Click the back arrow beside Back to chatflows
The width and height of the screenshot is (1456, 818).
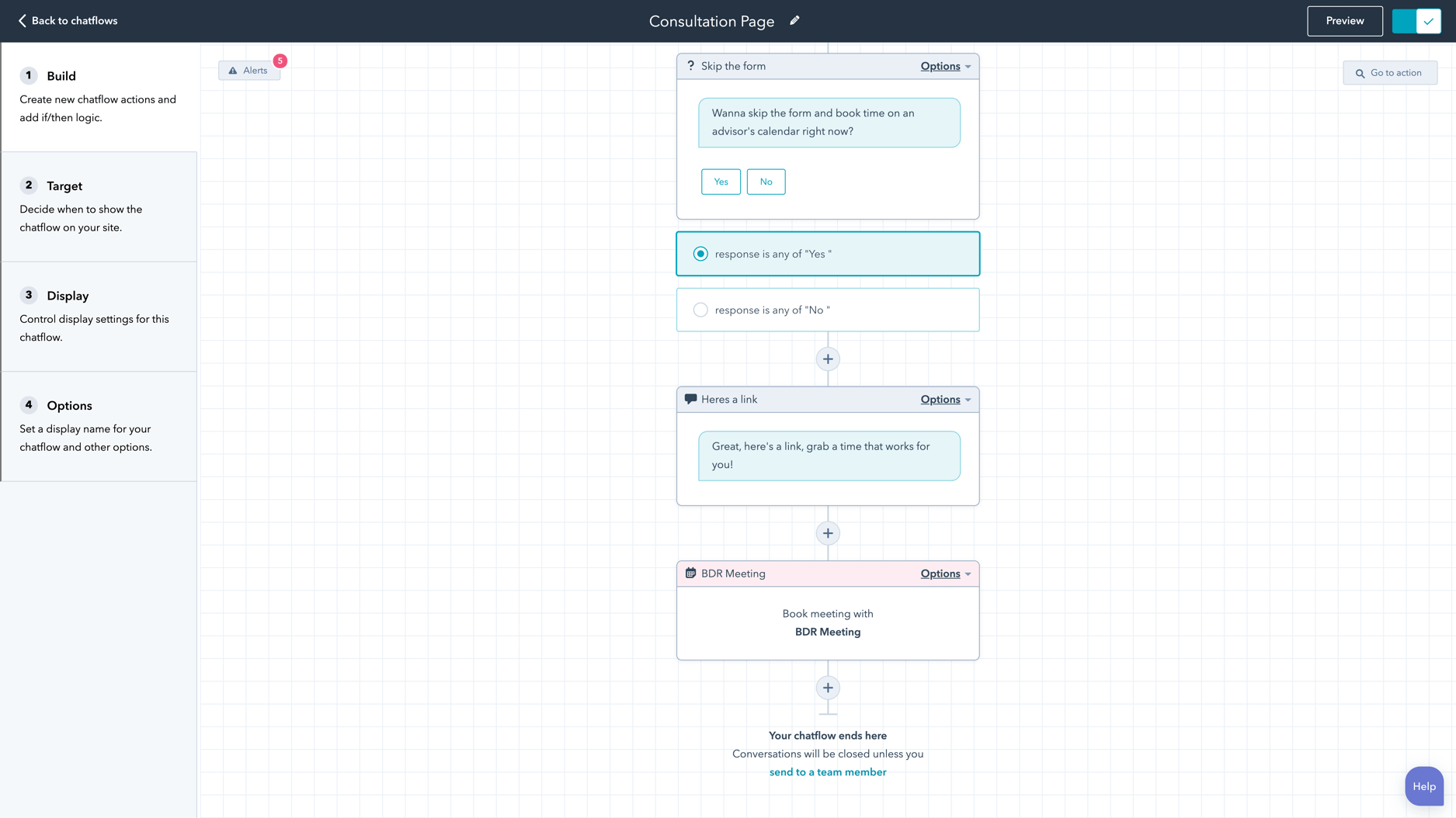pyautogui.click(x=21, y=20)
